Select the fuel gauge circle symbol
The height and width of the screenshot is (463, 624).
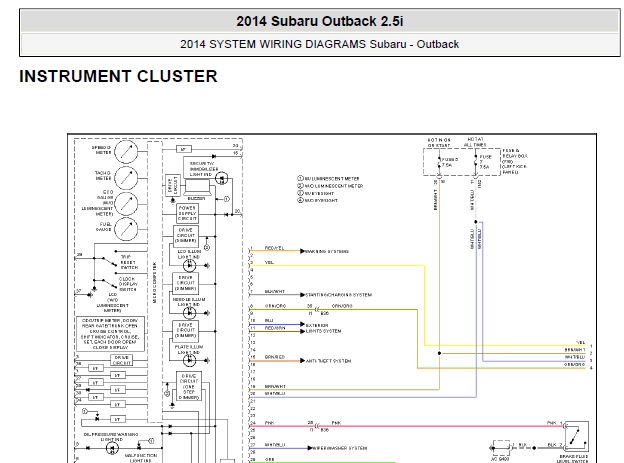click(126, 229)
